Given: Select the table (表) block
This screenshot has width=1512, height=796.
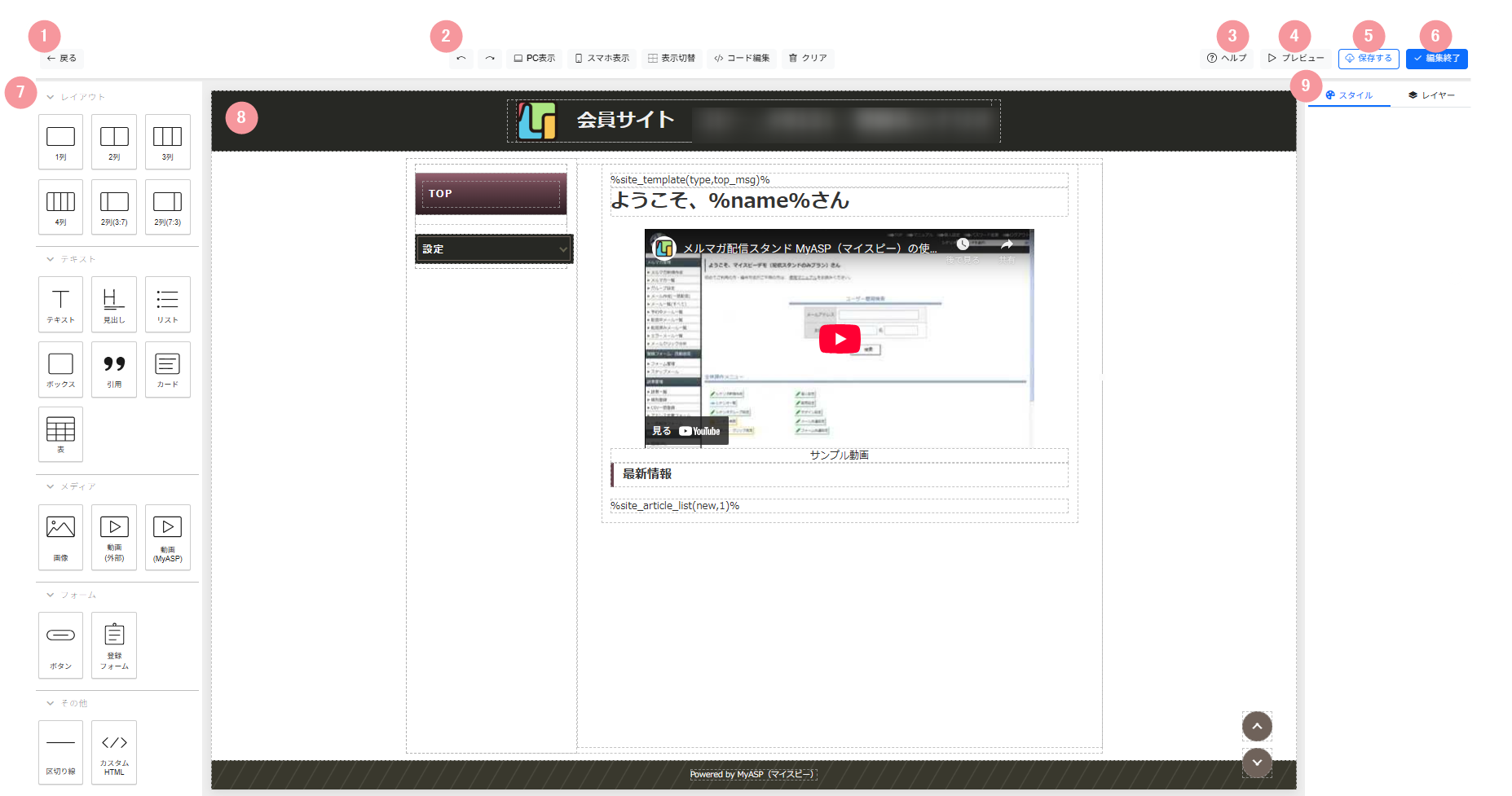Looking at the screenshot, I should 60,434.
